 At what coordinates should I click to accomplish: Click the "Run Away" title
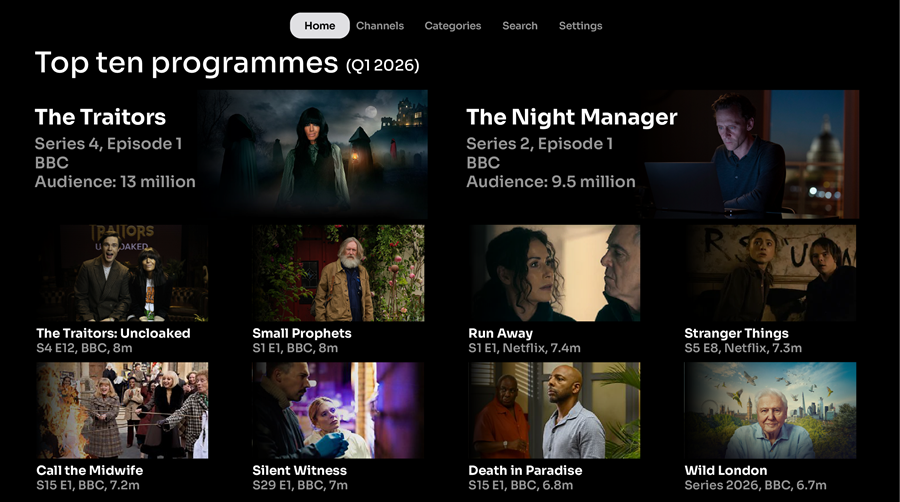pyautogui.click(x=501, y=333)
